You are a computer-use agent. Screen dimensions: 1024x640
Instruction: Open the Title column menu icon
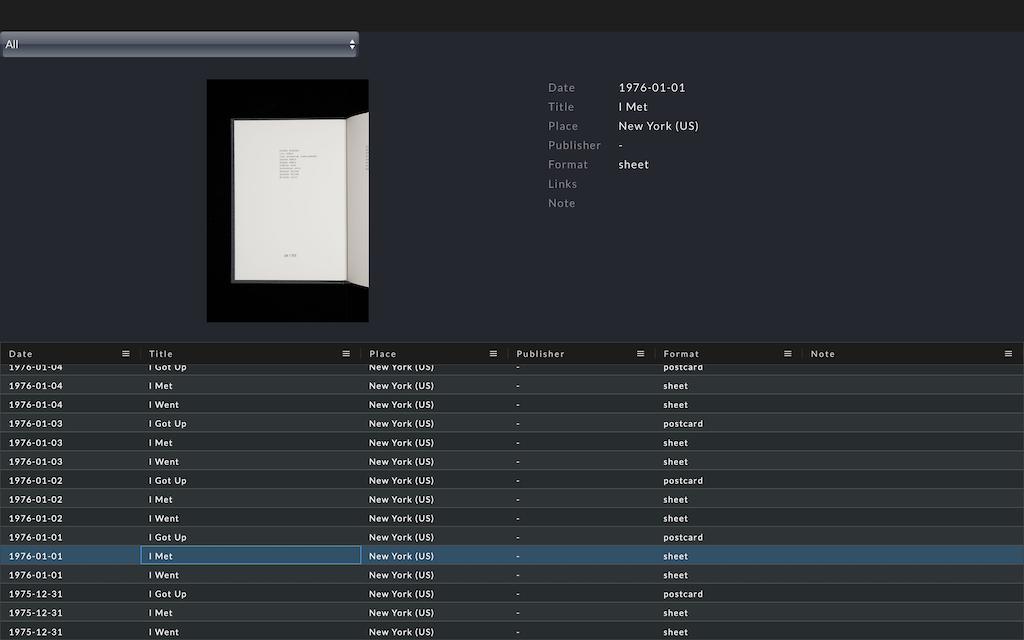pos(346,353)
